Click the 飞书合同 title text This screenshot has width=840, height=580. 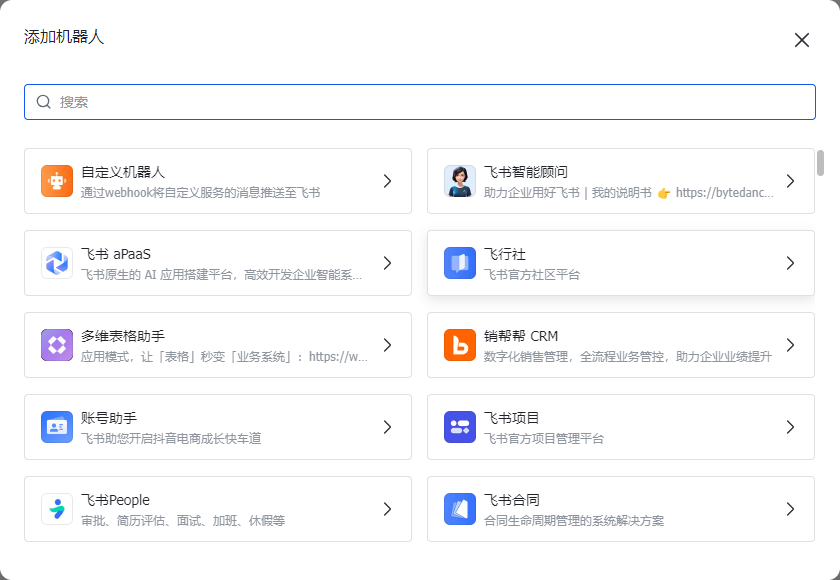[x=511, y=500]
